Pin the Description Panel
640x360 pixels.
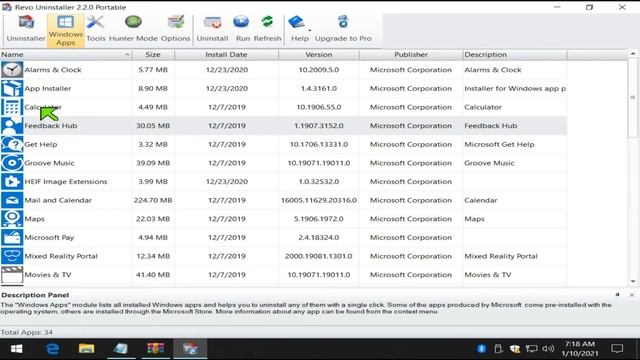coord(618,295)
